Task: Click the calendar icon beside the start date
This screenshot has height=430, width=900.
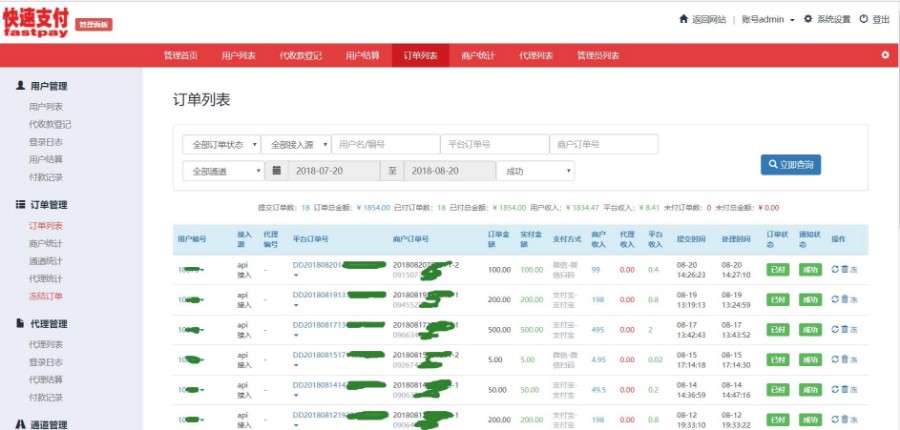Action: (276, 171)
